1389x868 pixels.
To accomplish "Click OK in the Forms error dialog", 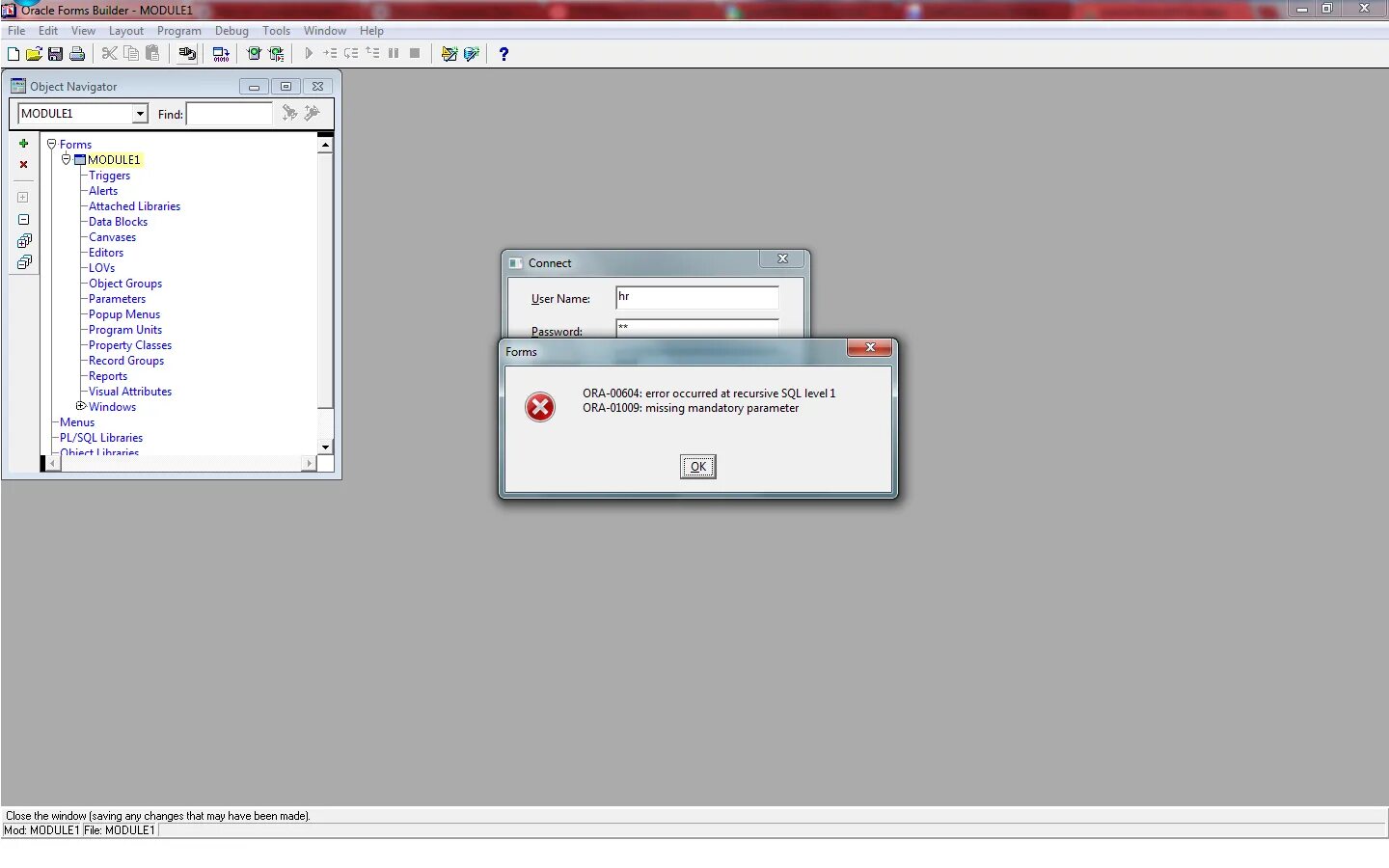I will point(697,467).
